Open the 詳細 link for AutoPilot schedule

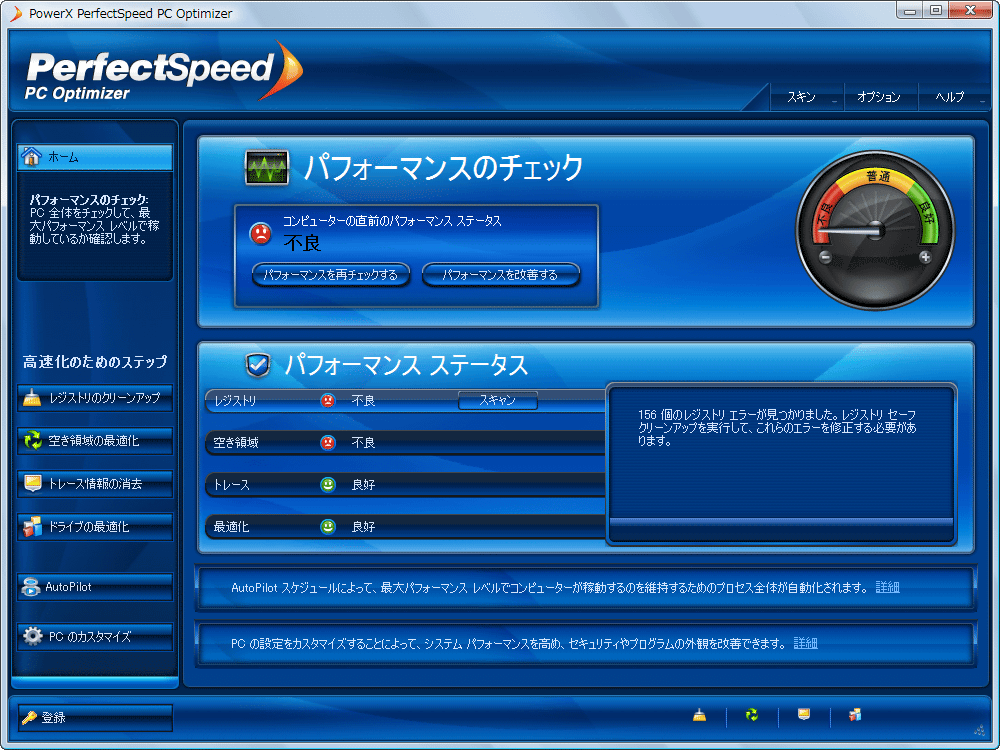[x=887, y=587]
